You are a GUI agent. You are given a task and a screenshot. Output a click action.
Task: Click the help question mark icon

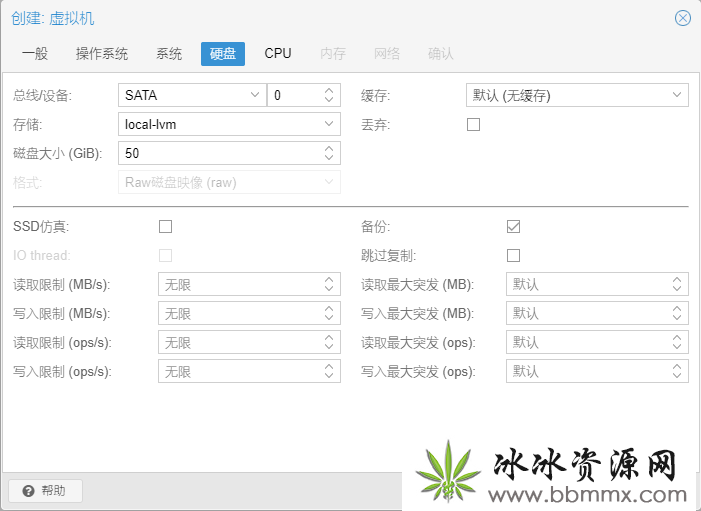point(28,491)
